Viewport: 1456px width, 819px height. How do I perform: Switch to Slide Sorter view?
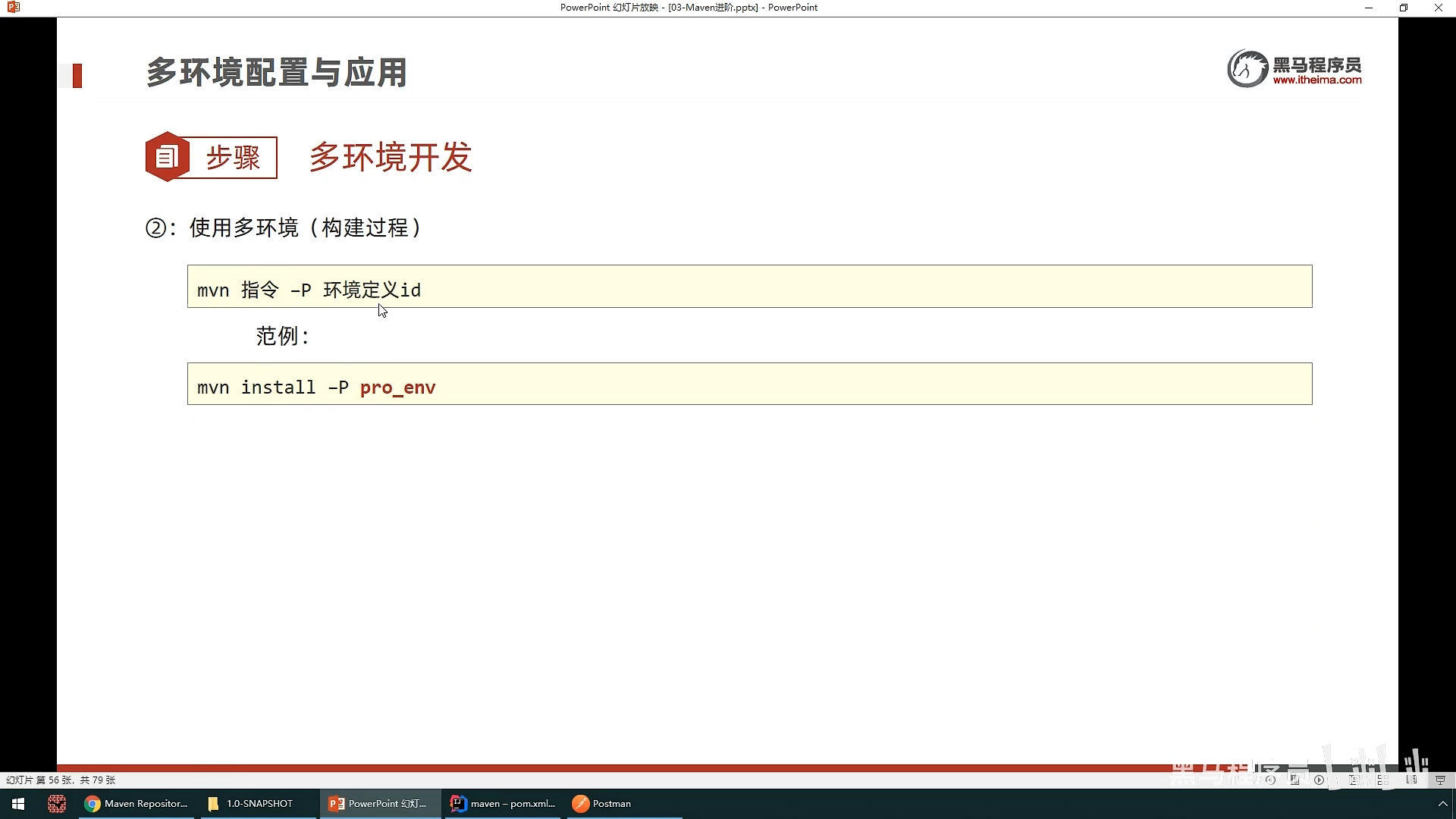tap(1383, 780)
